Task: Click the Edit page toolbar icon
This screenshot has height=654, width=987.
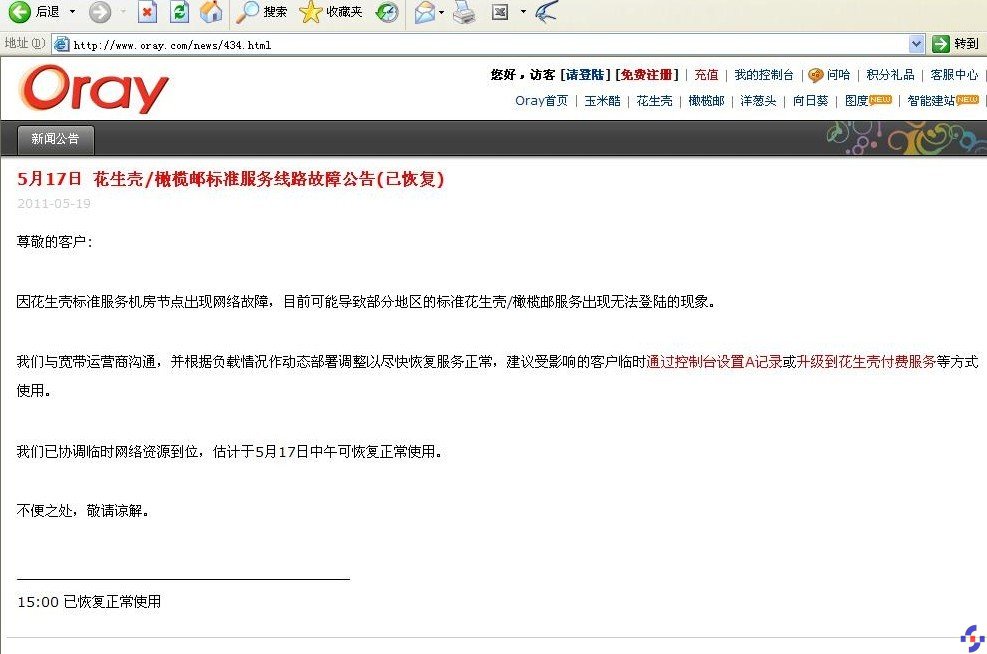Action: pos(500,11)
